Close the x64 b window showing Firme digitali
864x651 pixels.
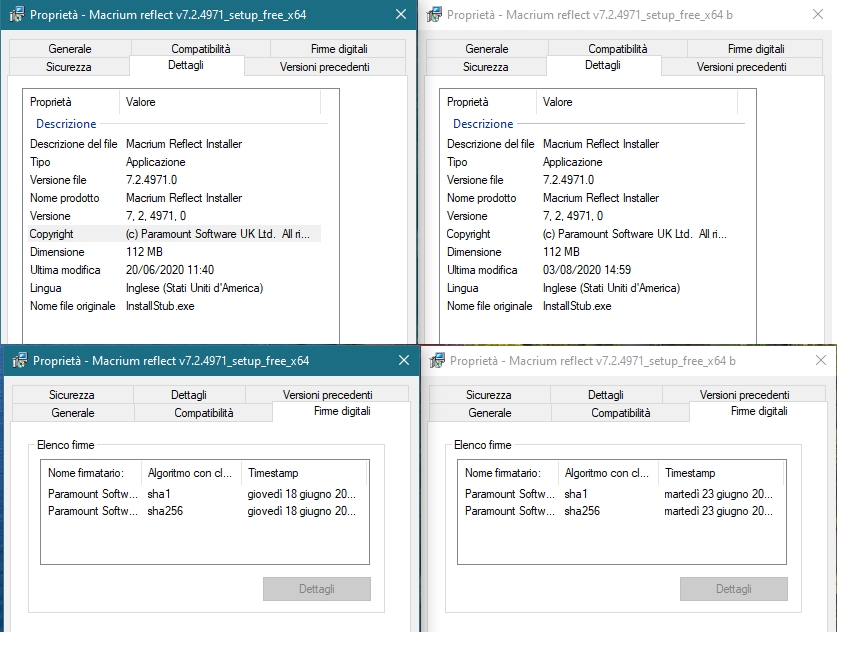821,361
